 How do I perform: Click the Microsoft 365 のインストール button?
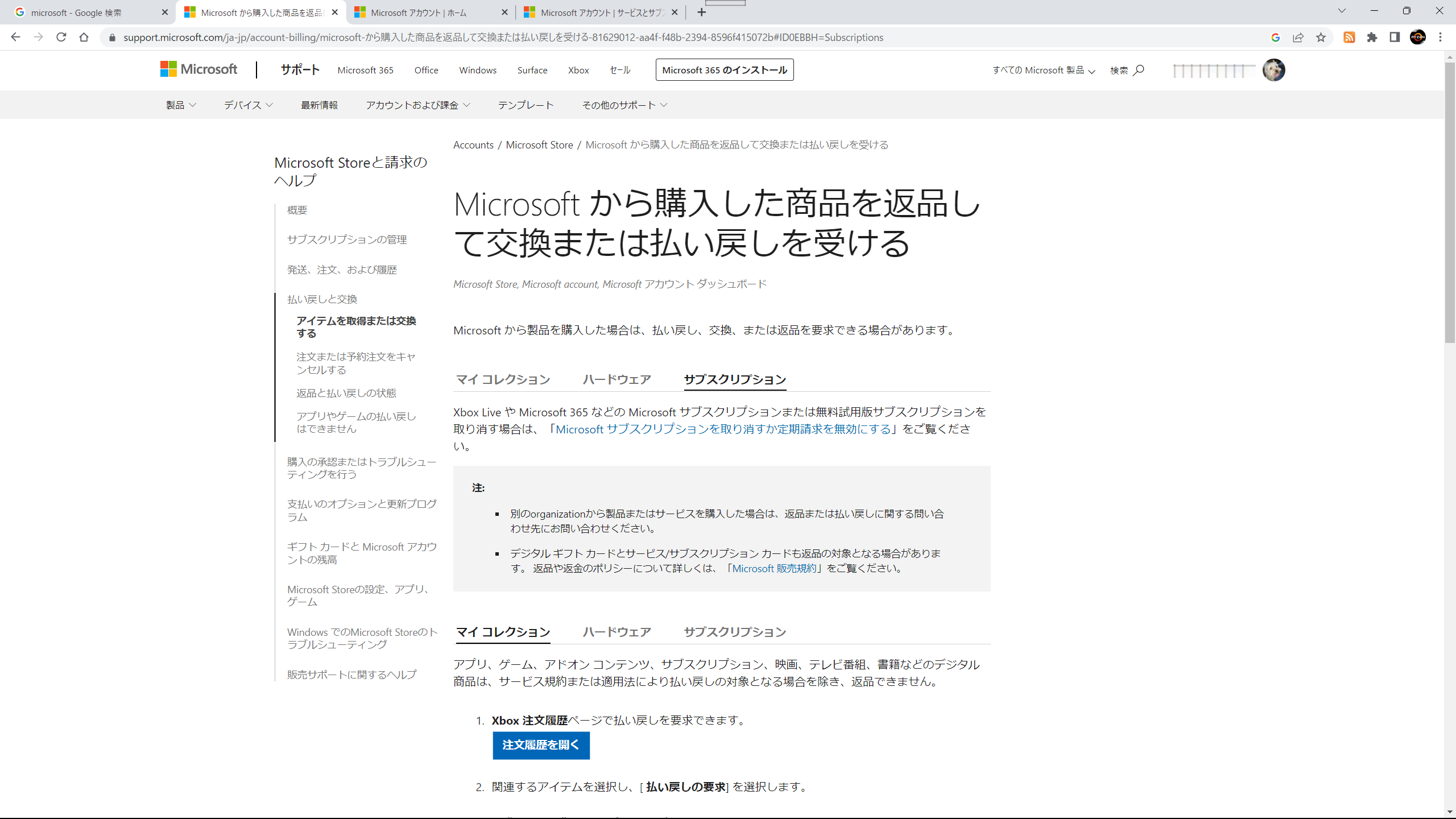(725, 70)
